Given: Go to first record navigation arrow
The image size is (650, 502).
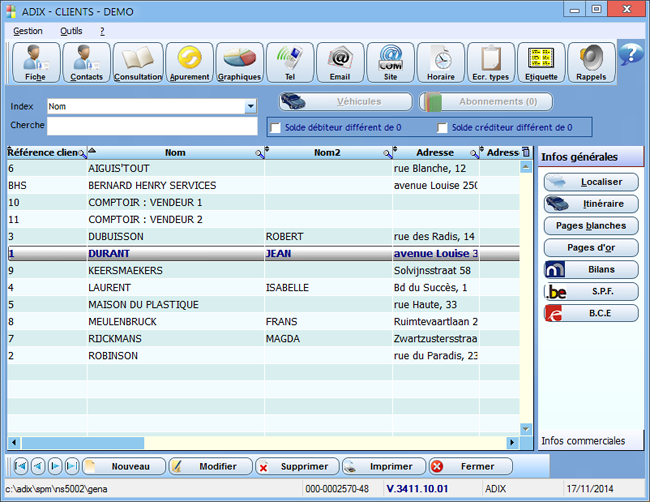Looking at the screenshot, I should (21, 466).
